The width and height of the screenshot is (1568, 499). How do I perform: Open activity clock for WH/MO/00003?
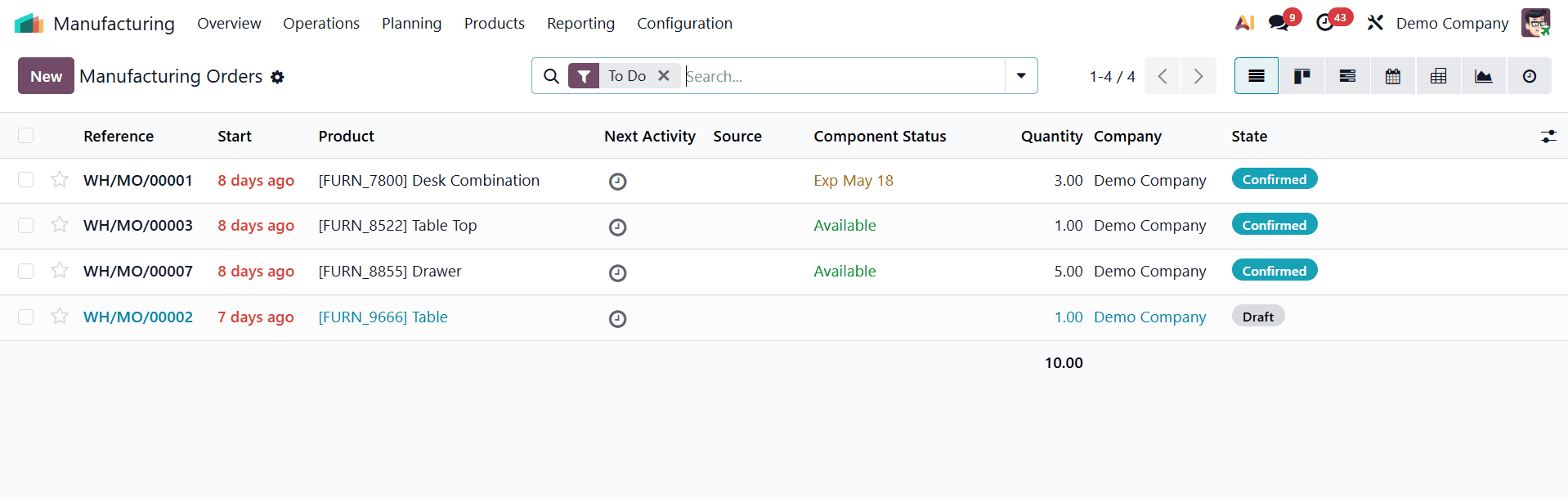click(x=618, y=227)
